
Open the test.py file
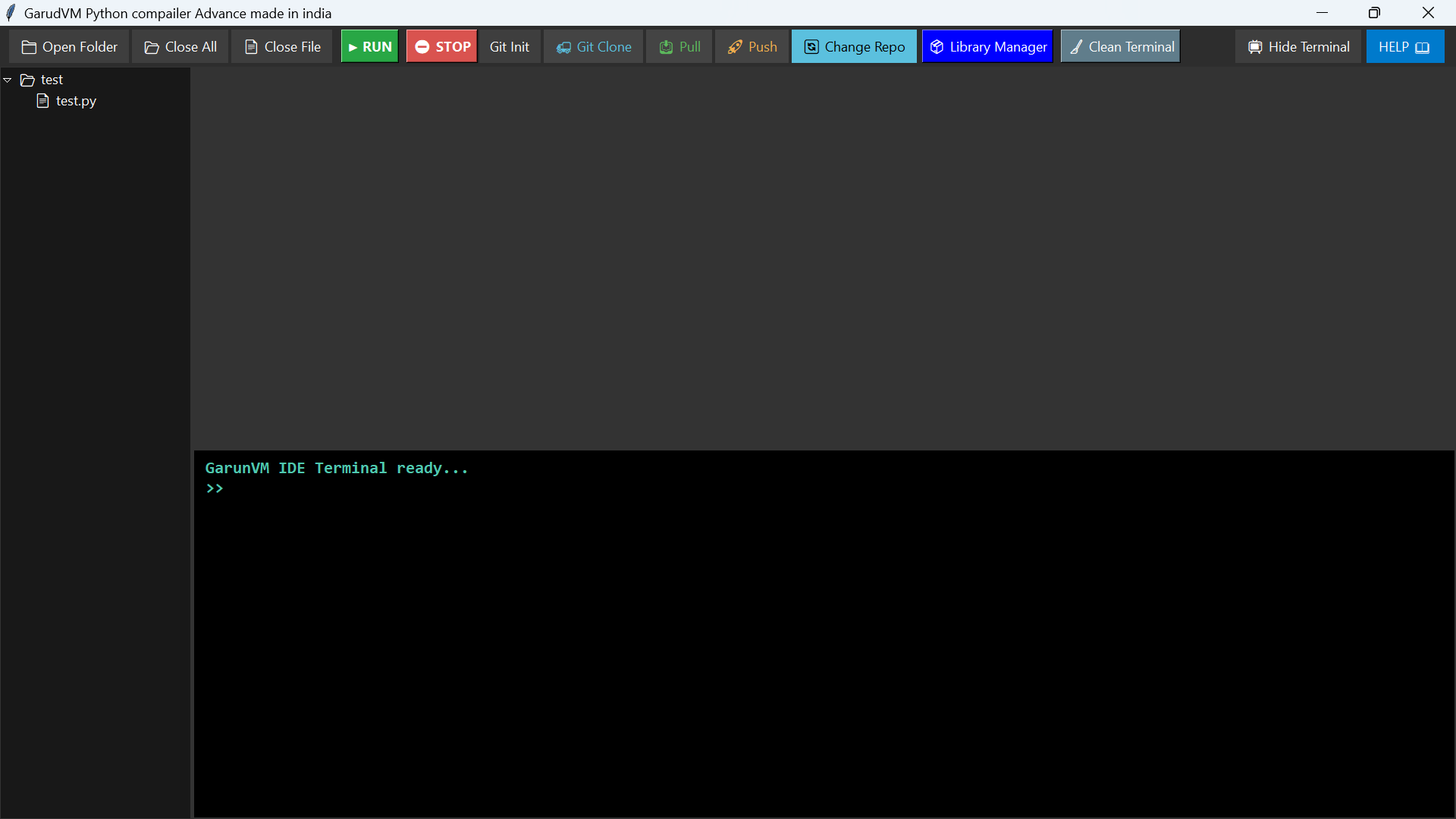(x=75, y=100)
